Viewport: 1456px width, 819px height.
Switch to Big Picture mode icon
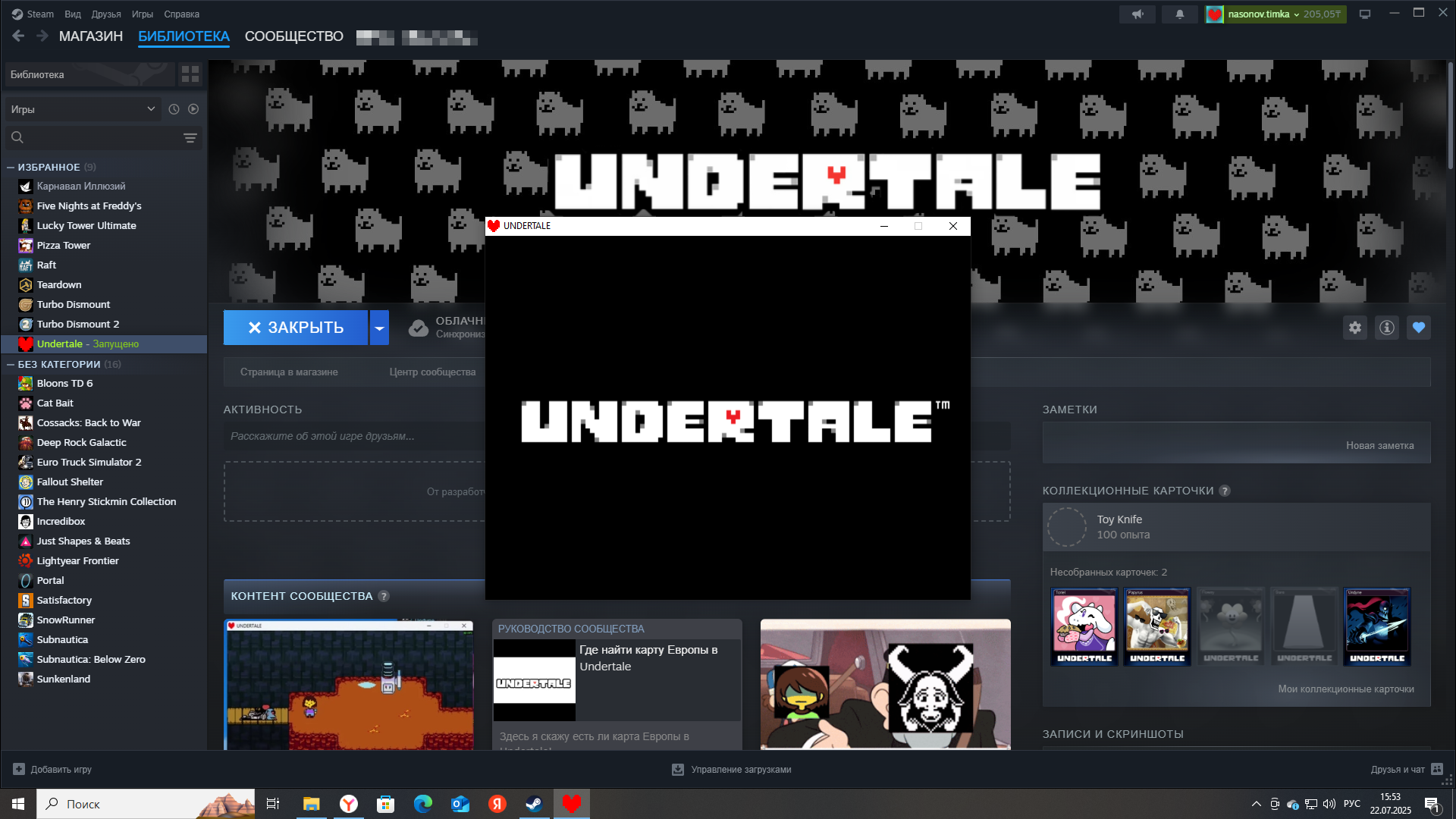click(1365, 14)
